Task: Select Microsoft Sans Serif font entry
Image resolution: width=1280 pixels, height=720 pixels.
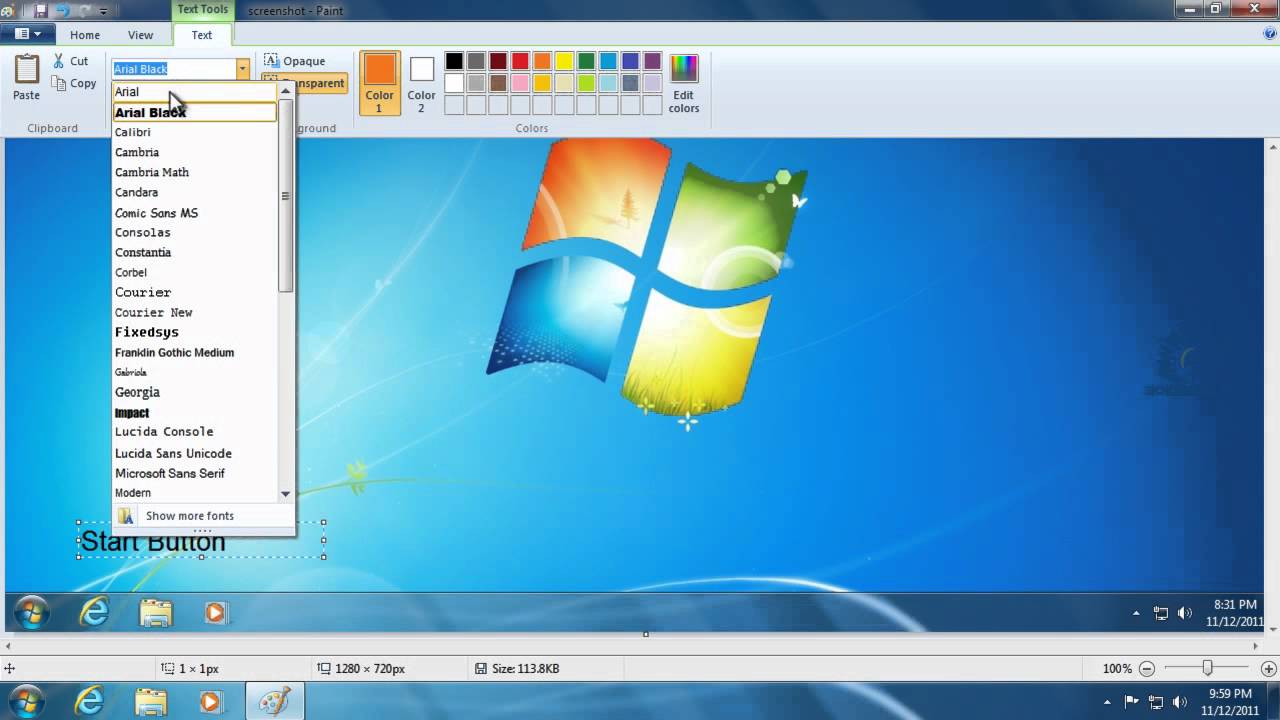Action: pos(194,473)
